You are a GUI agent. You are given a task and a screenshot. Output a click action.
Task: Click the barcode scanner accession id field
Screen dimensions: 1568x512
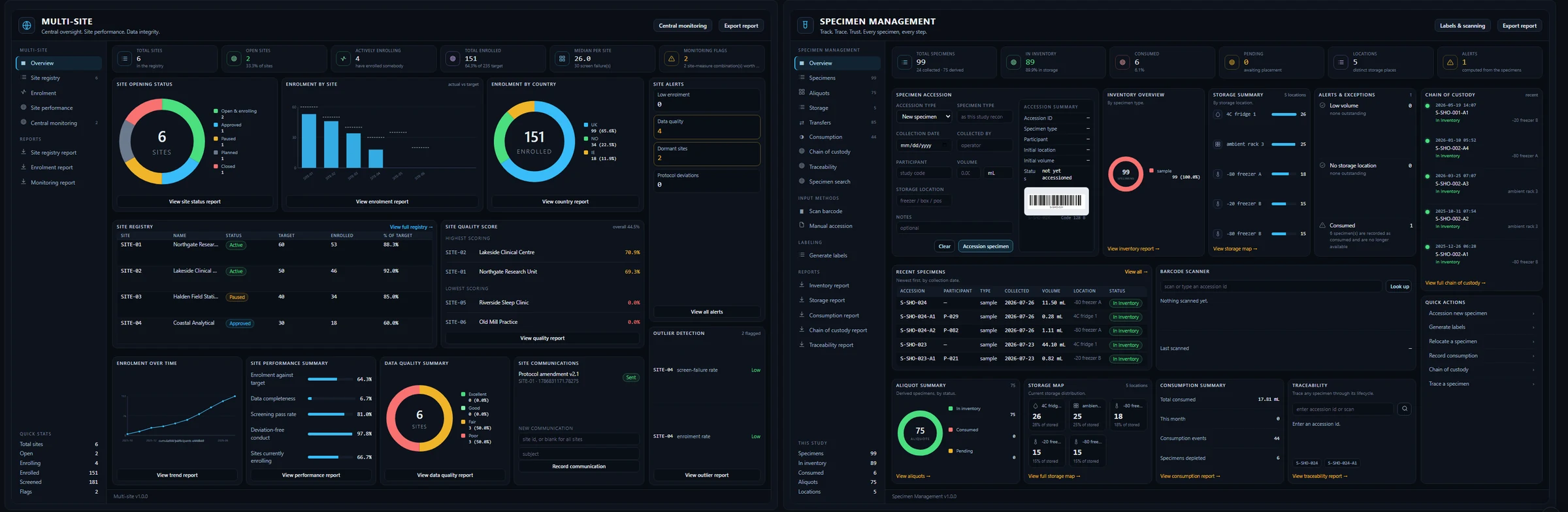(x=1270, y=286)
